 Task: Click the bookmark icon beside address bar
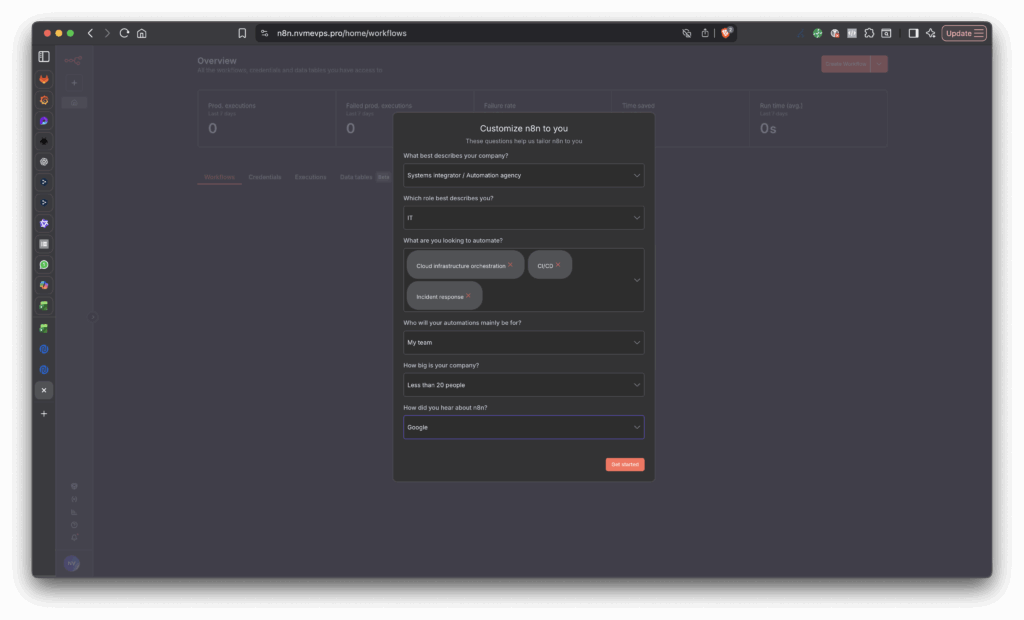point(242,33)
